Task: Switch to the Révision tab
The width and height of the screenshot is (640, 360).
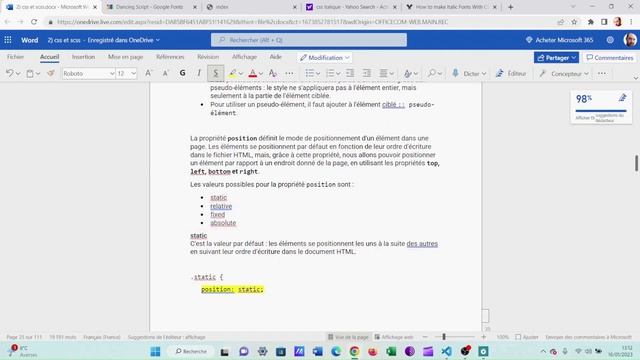Action: [x=208, y=57]
